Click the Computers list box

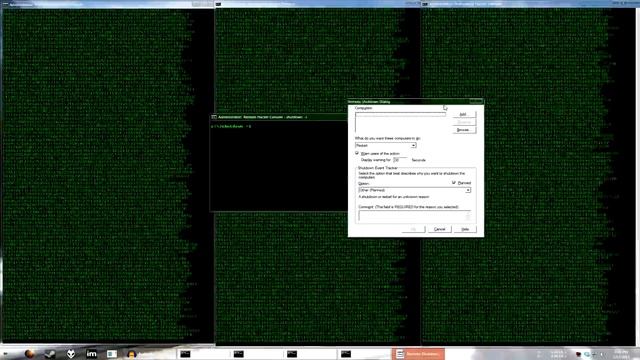click(x=400, y=122)
